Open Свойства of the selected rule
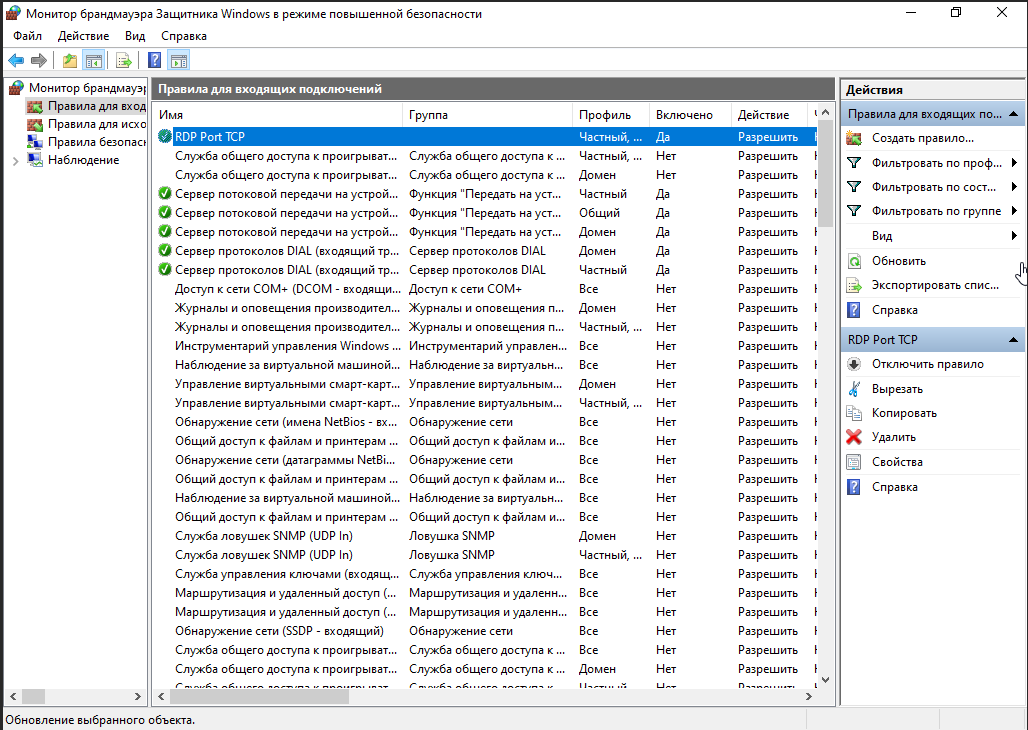 tap(896, 462)
